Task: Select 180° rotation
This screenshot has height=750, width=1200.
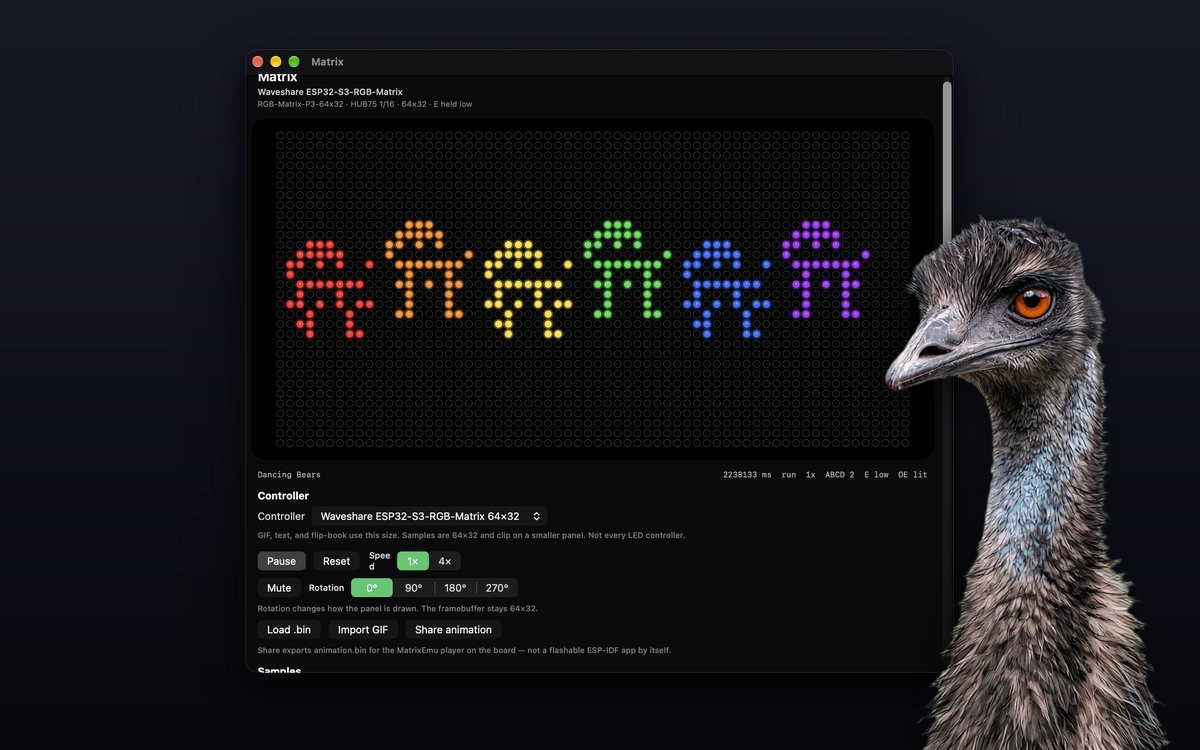Action: coord(455,588)
